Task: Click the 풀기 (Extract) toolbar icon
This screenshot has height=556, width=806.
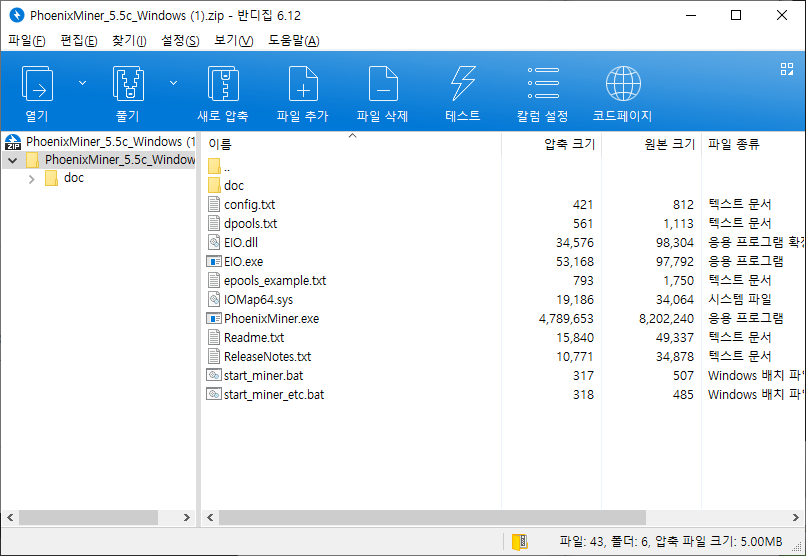Action: point(128,84)
